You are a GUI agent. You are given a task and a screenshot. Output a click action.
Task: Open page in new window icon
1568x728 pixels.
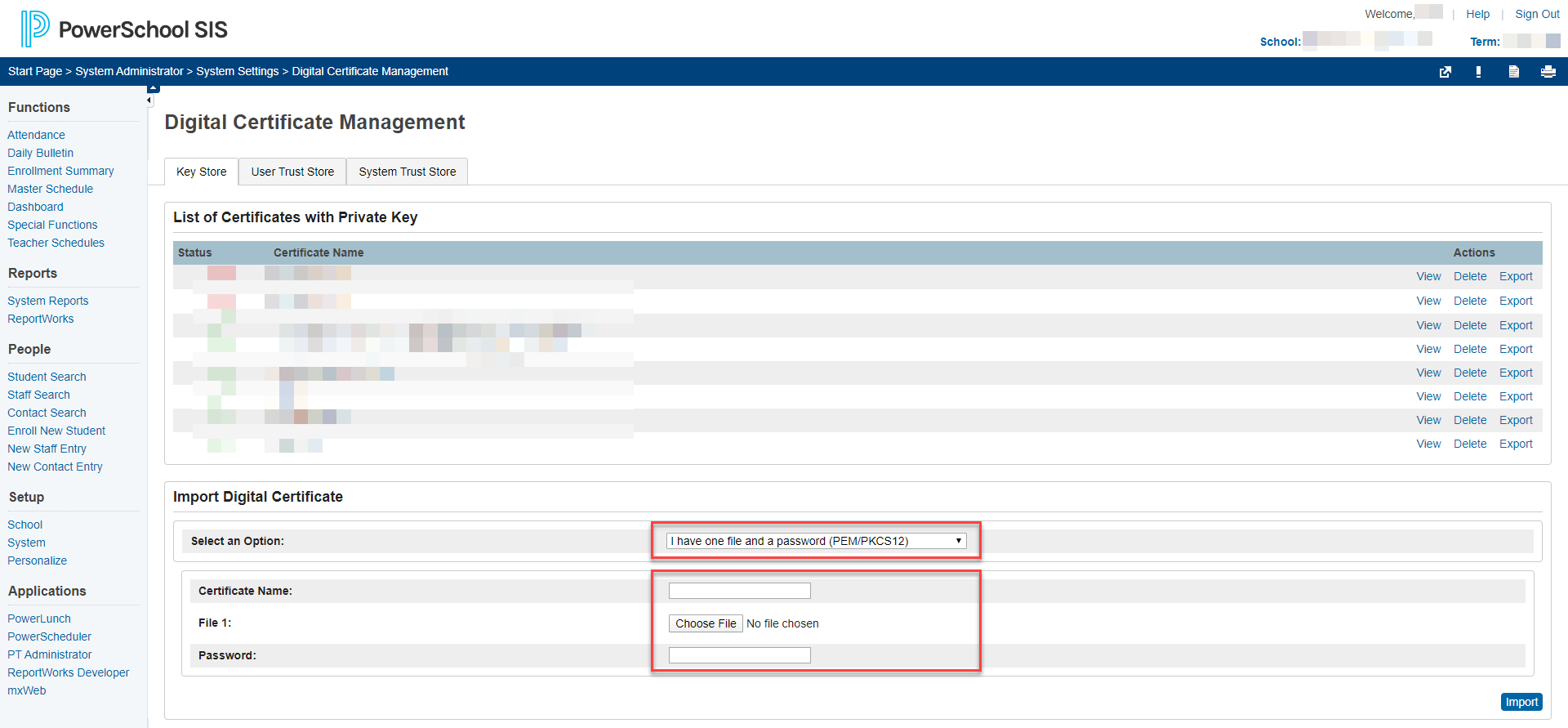tap(1445, 72)
